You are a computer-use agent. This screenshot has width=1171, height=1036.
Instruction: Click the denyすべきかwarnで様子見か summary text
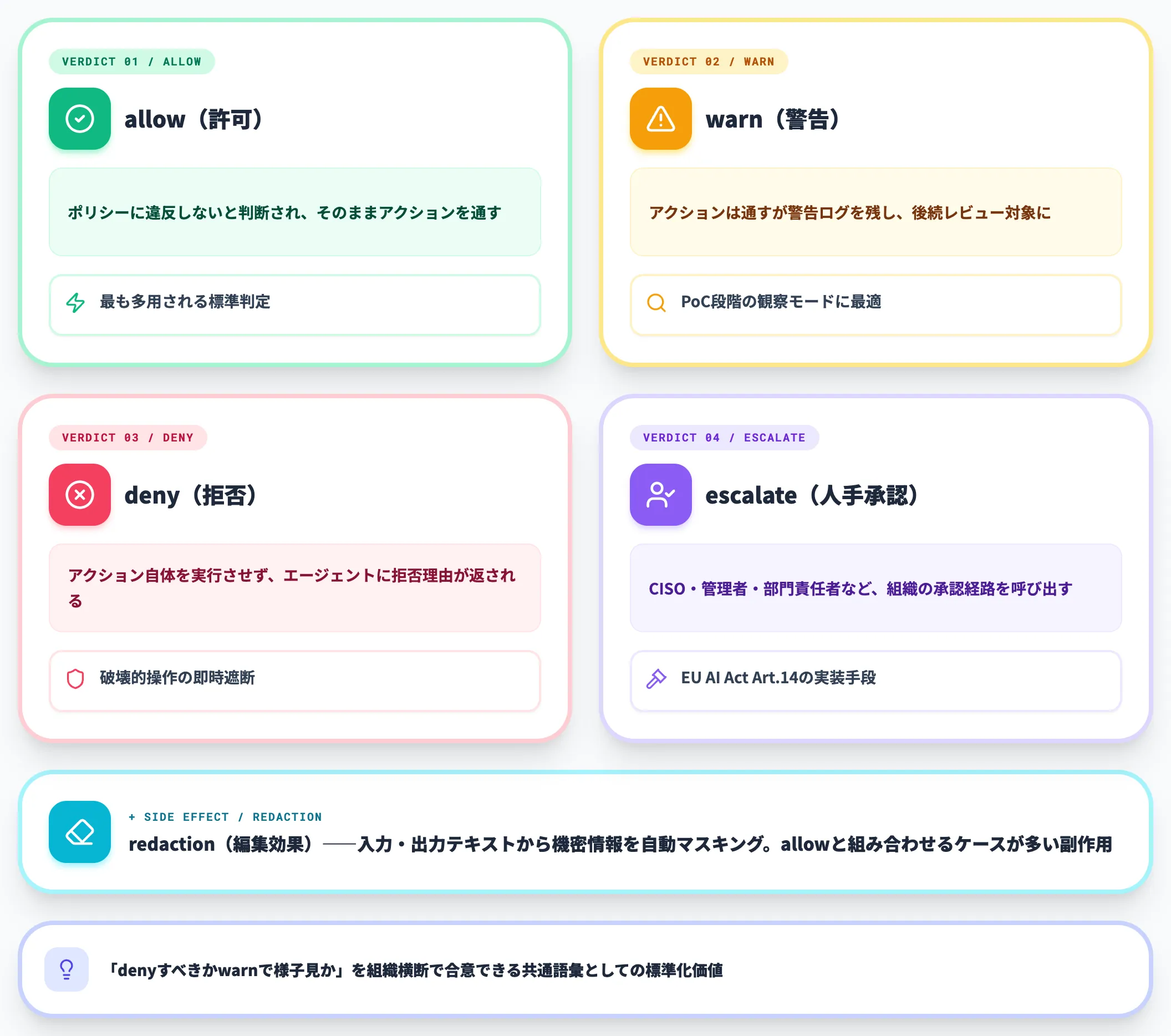(x=416, y=969)
